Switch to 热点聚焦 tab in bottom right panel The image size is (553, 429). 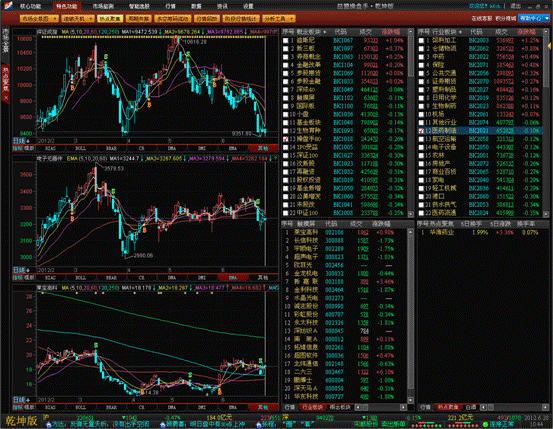[448, 407]
